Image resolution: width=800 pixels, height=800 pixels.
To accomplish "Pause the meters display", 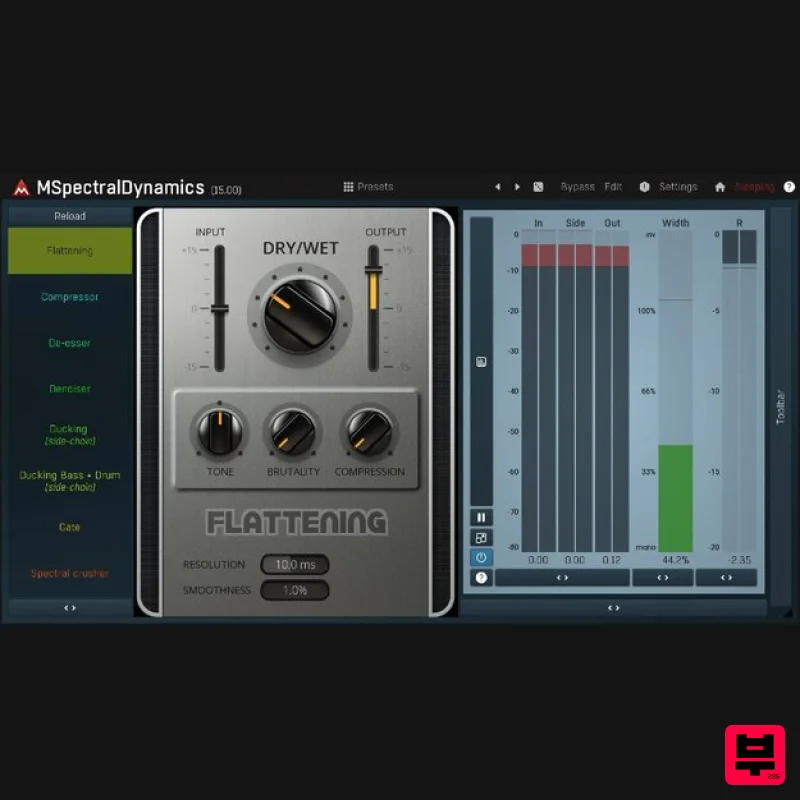I will coord(481,517).
